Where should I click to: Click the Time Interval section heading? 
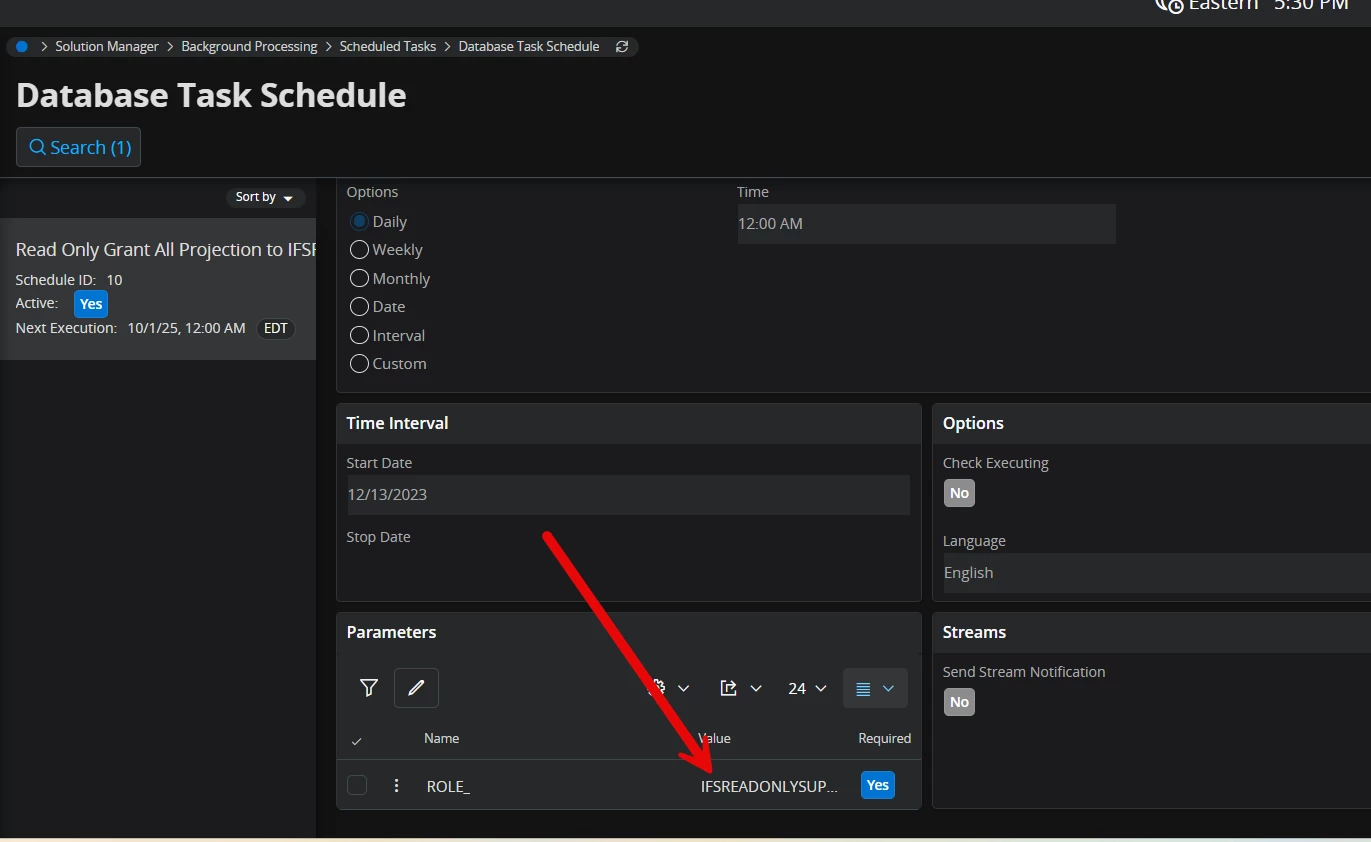point(397,423)
